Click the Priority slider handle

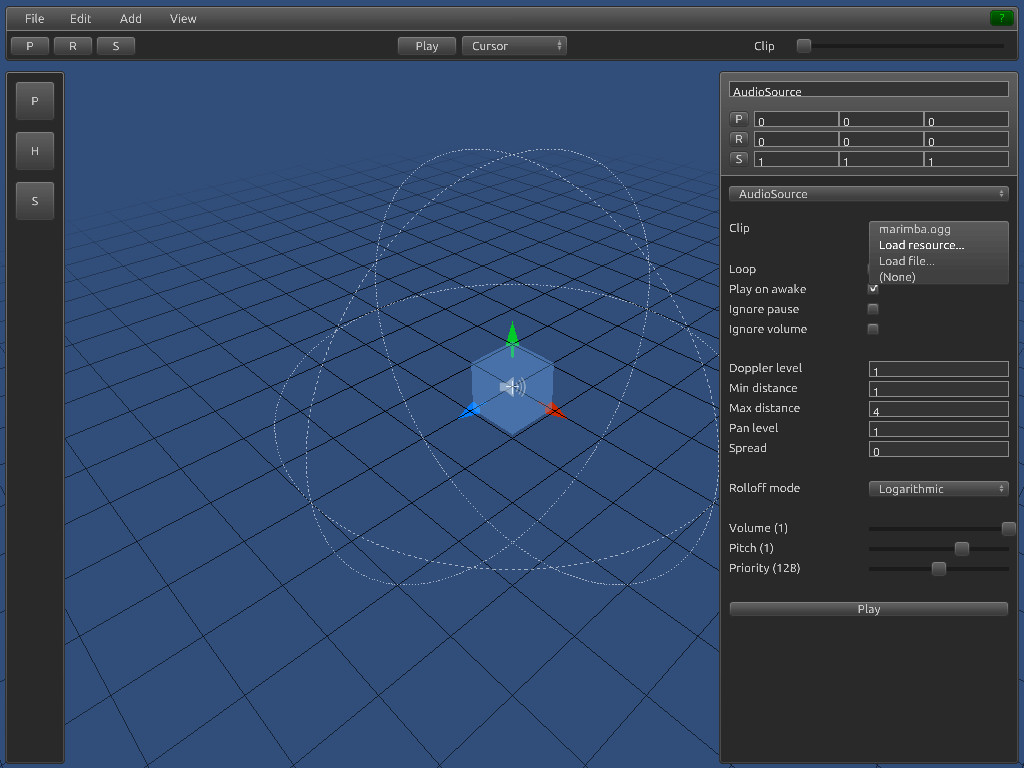point(938,568)
